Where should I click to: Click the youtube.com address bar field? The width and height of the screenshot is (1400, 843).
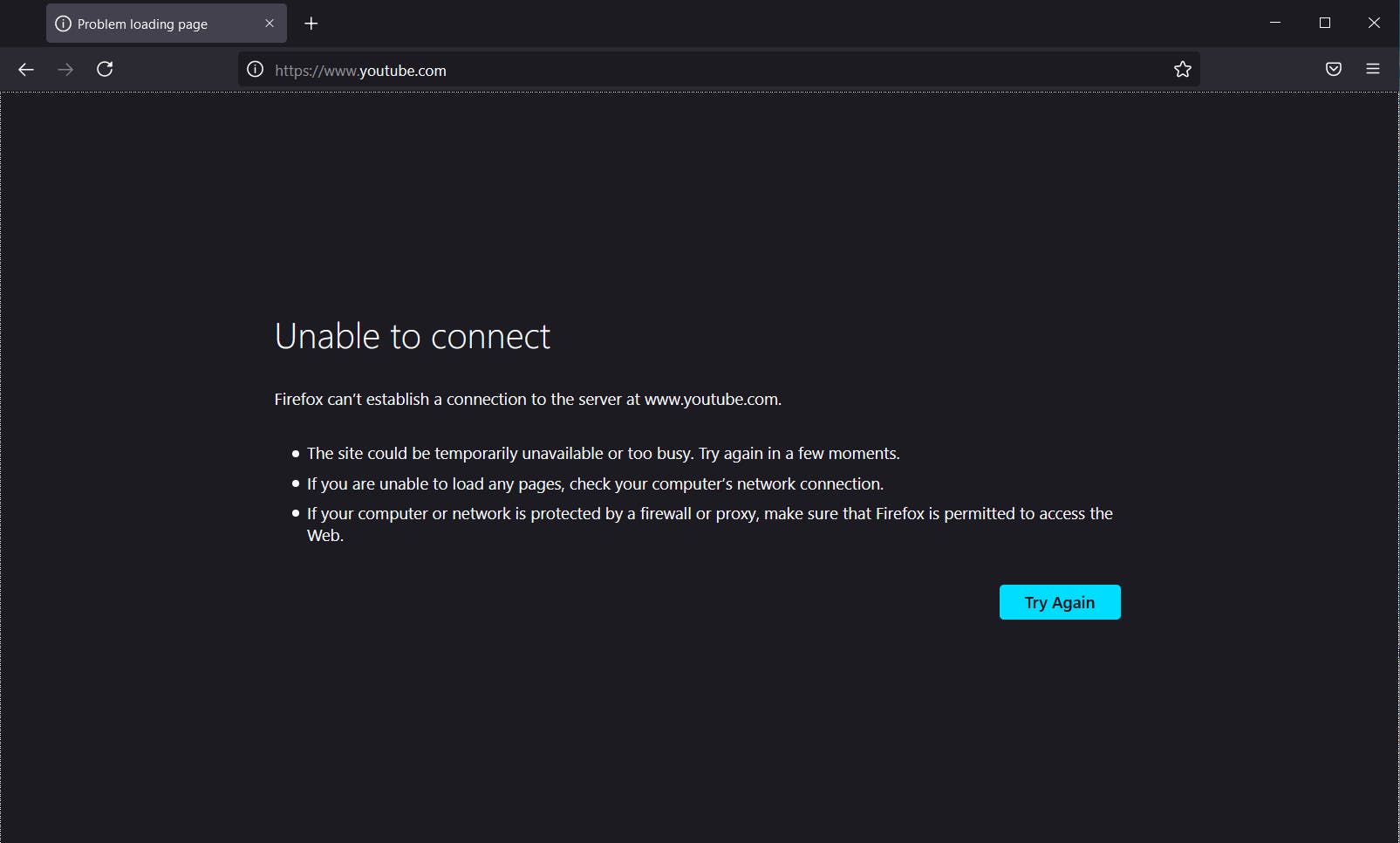coord(719,70)
